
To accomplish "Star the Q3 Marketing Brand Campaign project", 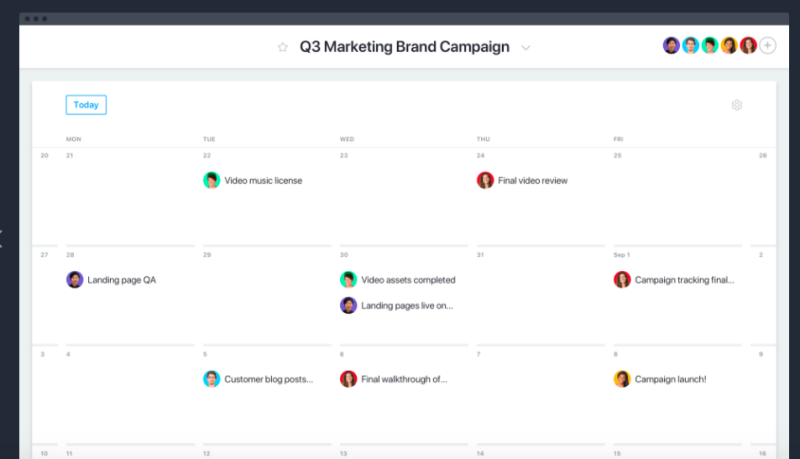I will click(283, 47).
